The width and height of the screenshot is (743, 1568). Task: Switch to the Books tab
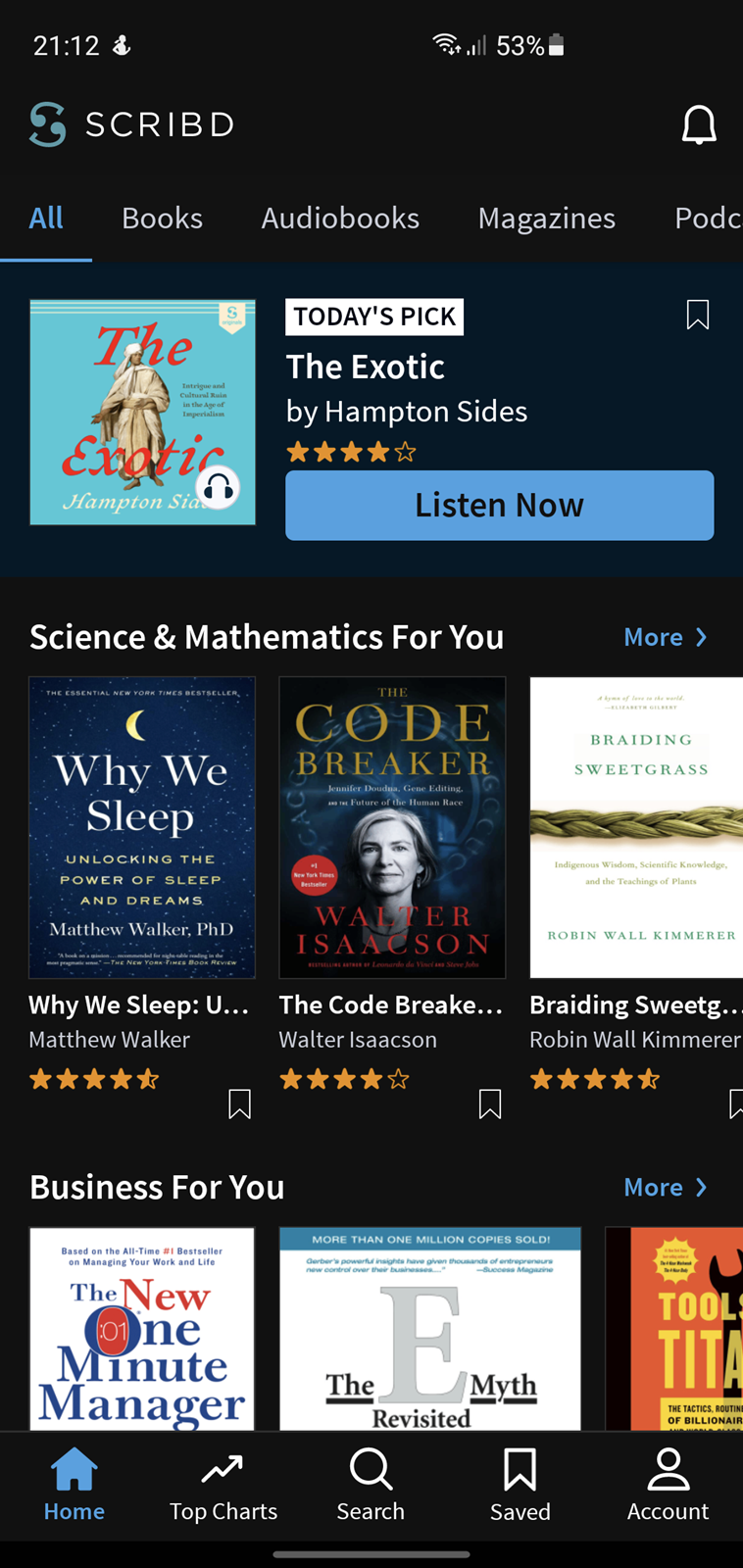[162, 218]
